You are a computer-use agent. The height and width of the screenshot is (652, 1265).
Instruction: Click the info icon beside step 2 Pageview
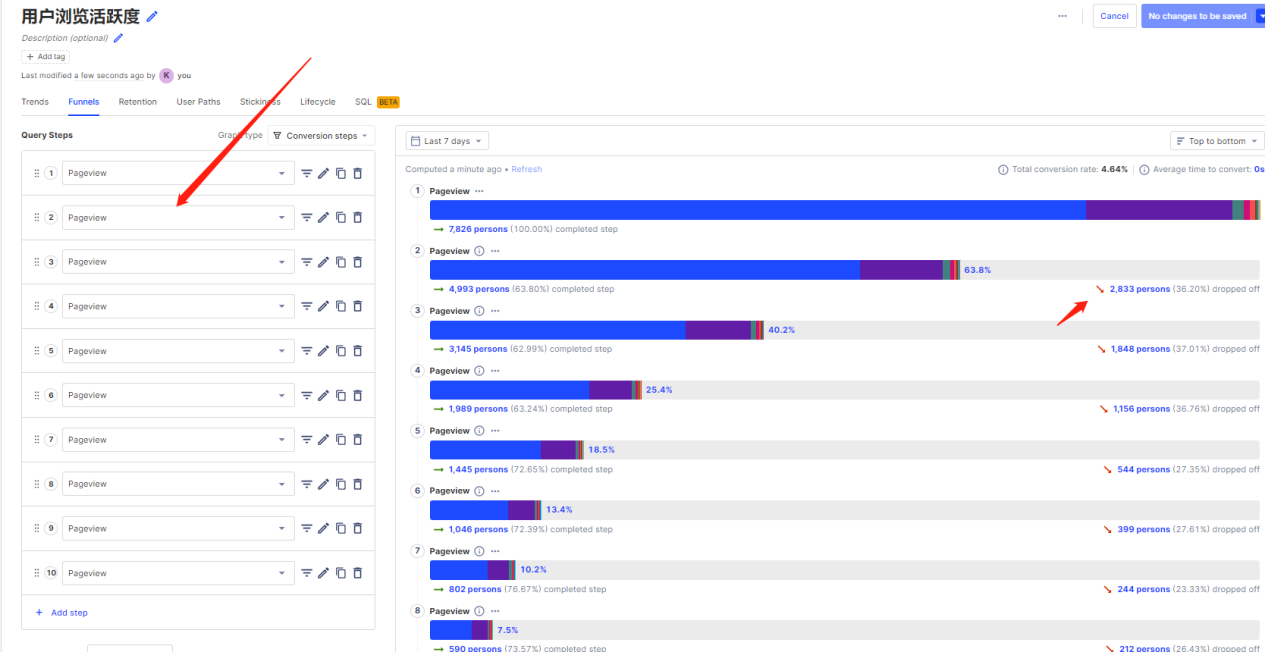[x=479, y=251]
